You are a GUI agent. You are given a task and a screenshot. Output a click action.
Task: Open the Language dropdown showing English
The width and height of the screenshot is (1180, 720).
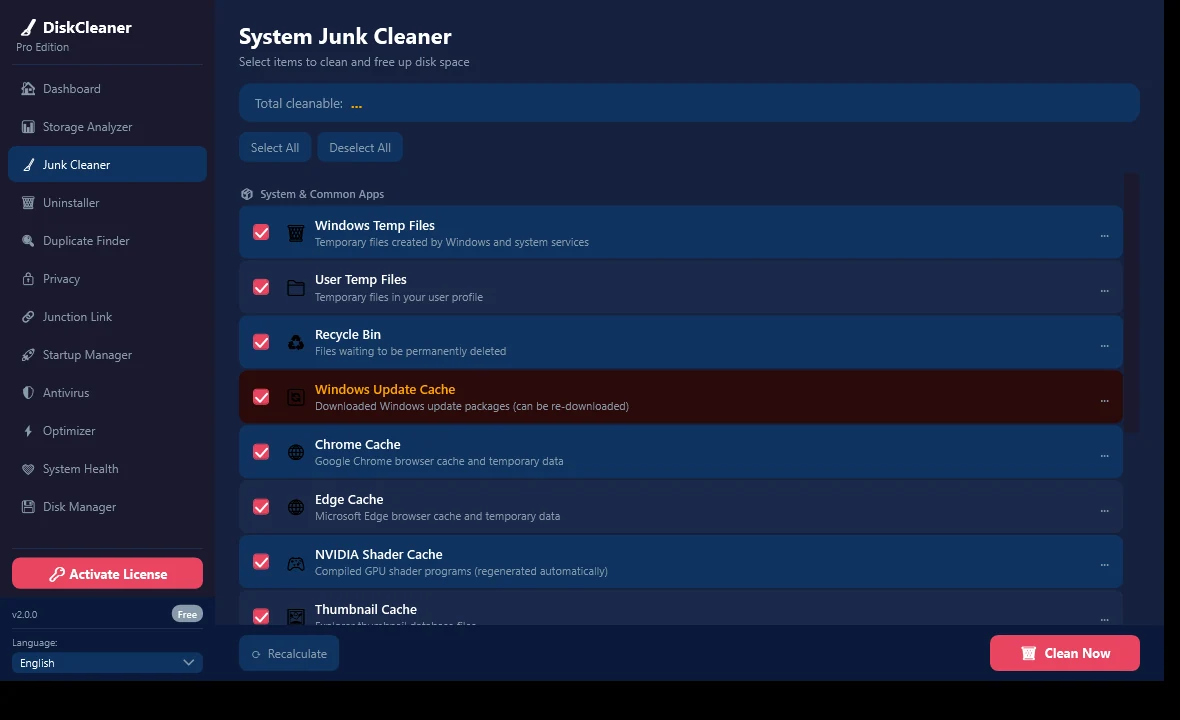[107, 663]
